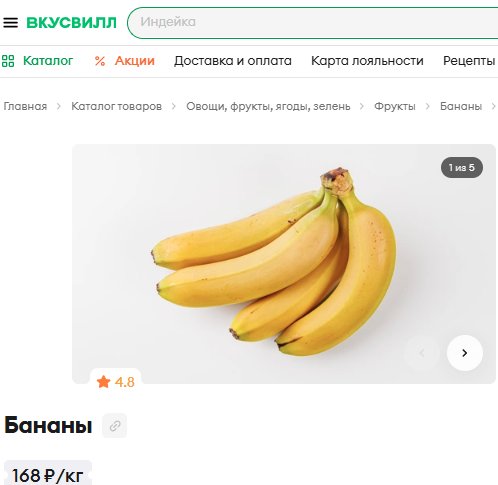Click Каталог товаров breadcrumb link
Image resolution: width=498 pixels, height=485 pixels.
click(x=116, y=106)
